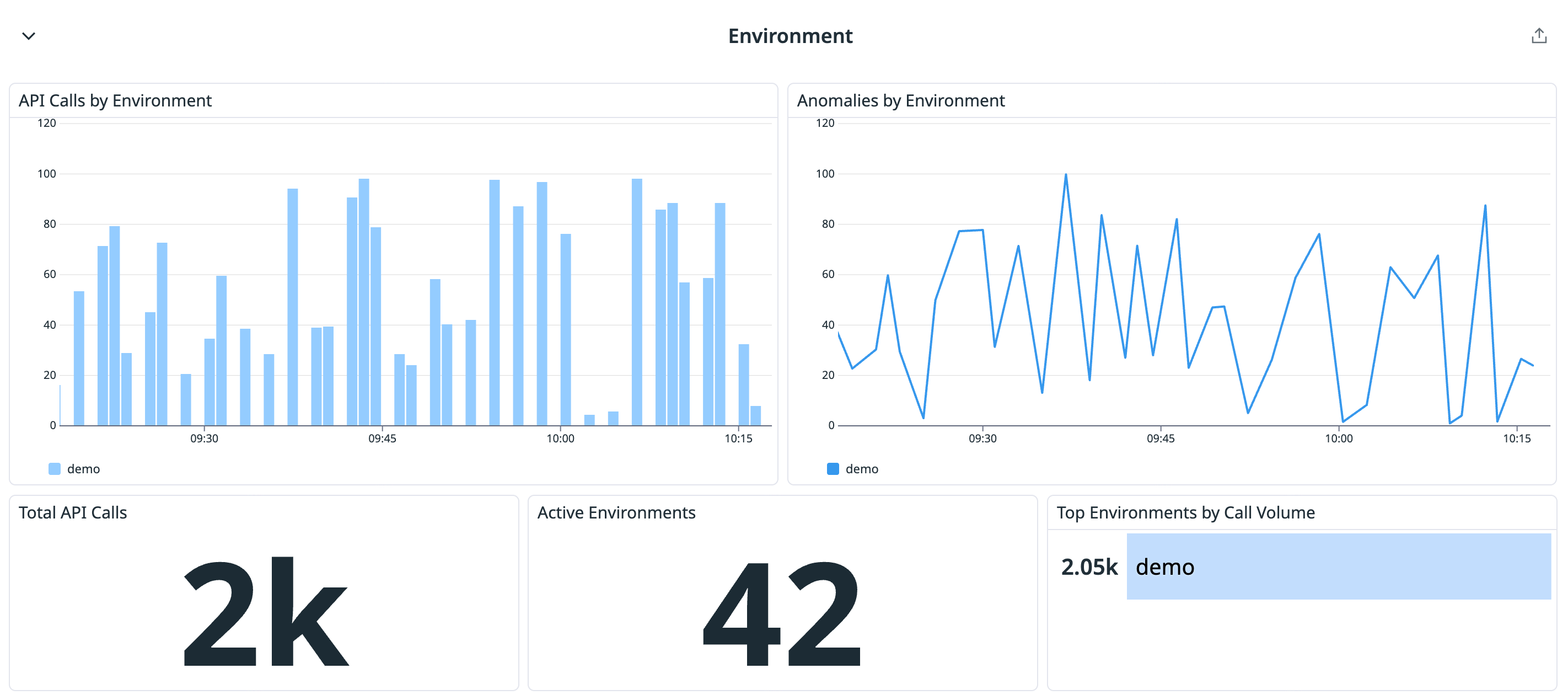
Task: Click 09:45 tick in Anomalies chart
Action: pos(1160,438)
